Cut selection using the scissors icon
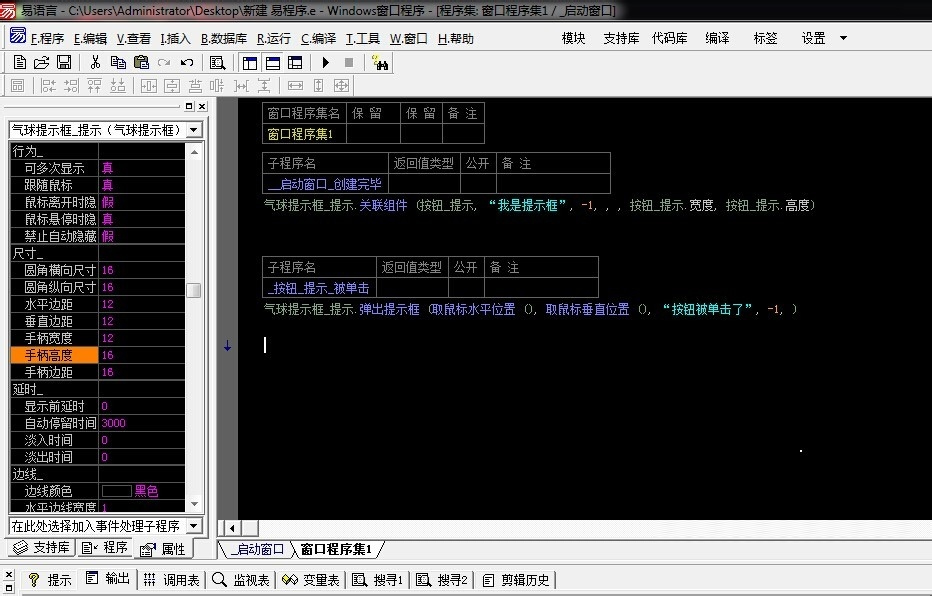This screenshot has height=596, width=932. (95, 62)
